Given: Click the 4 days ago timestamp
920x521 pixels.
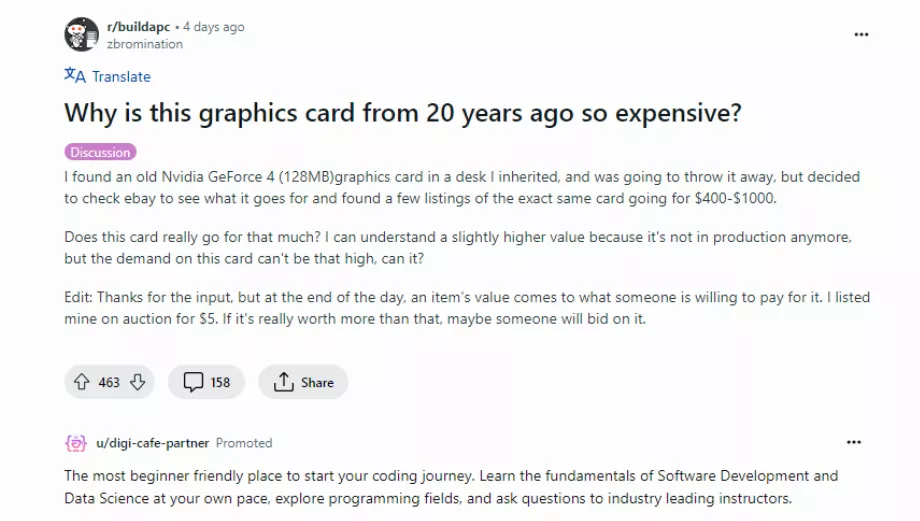Looking at the screenshot, I should (214, 27).
